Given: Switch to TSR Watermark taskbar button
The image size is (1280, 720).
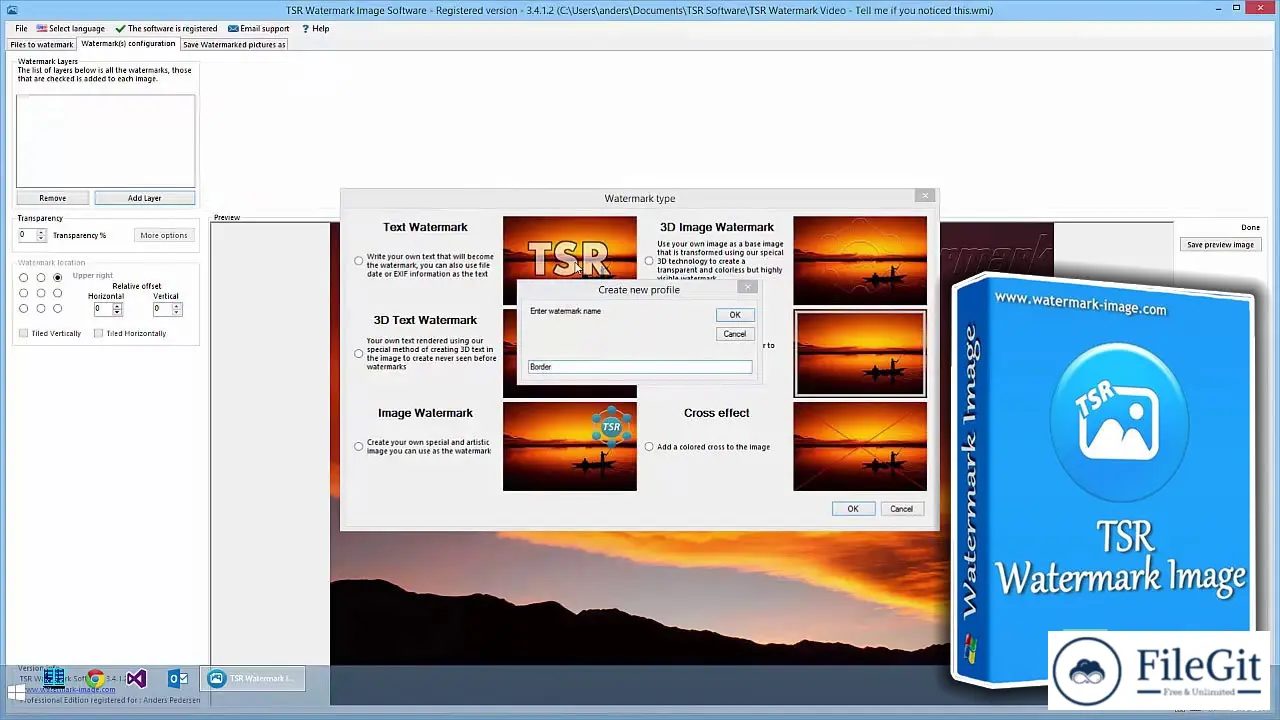Looking at the screenshot, I should pos(251,679).
